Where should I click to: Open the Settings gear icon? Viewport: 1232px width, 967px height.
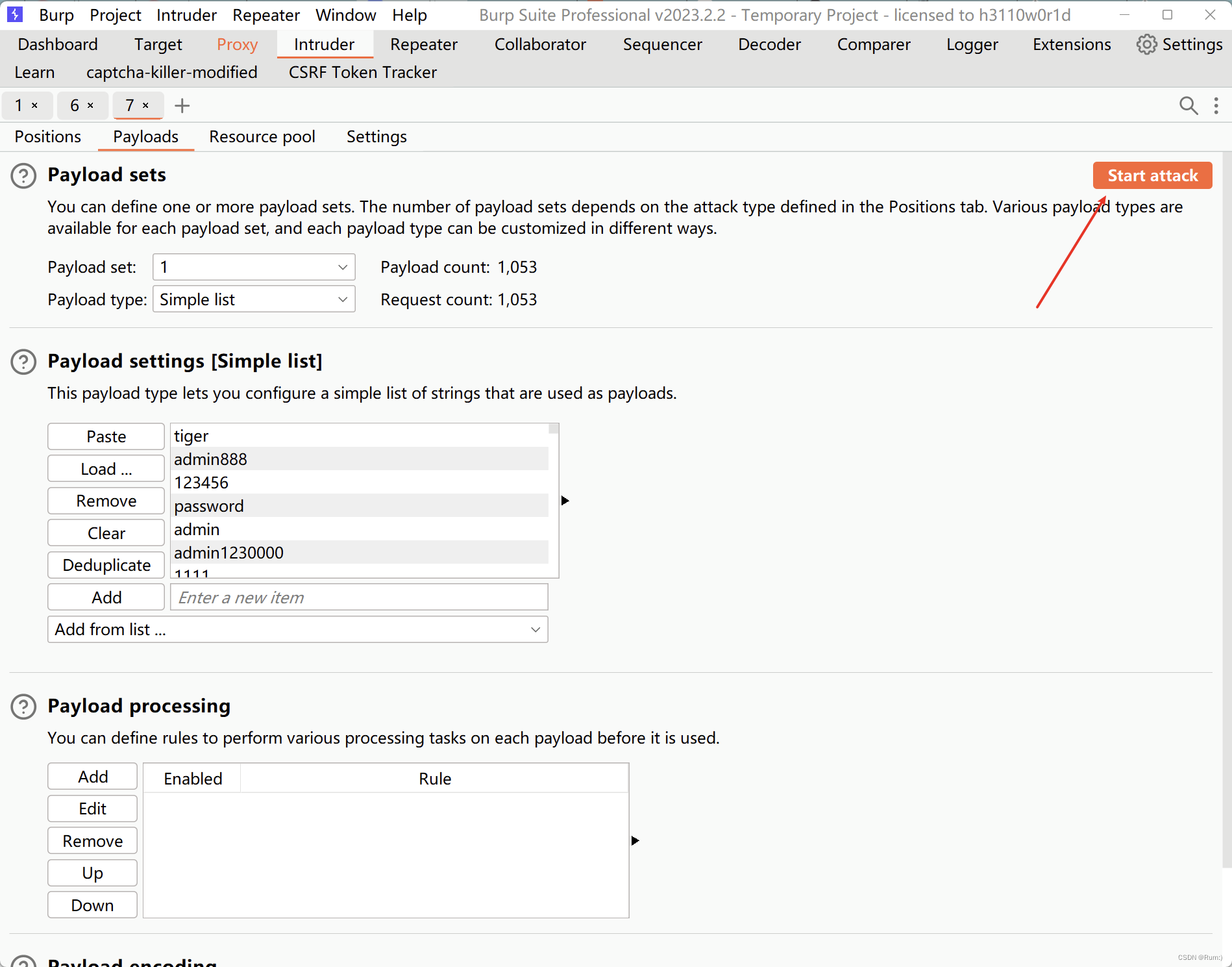1146,44
